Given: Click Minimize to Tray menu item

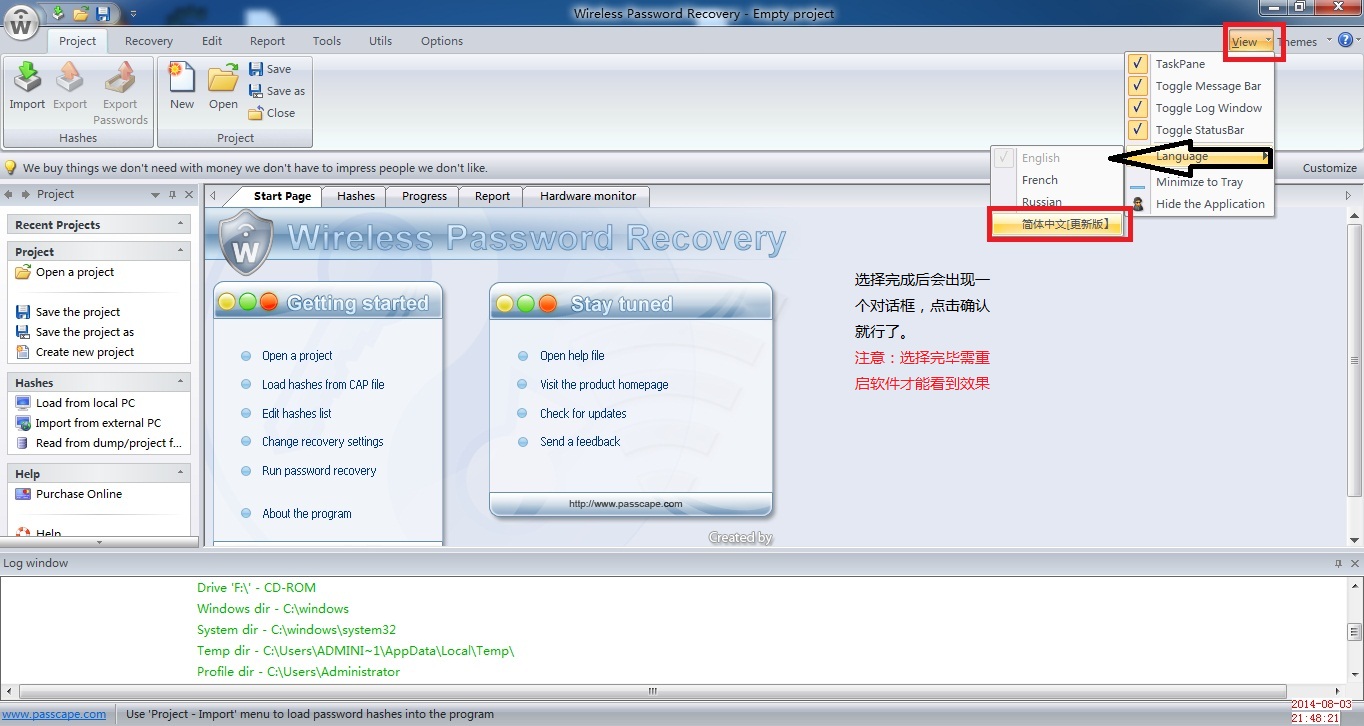Looking at the screenshot, I should (x=1200, y=182).
